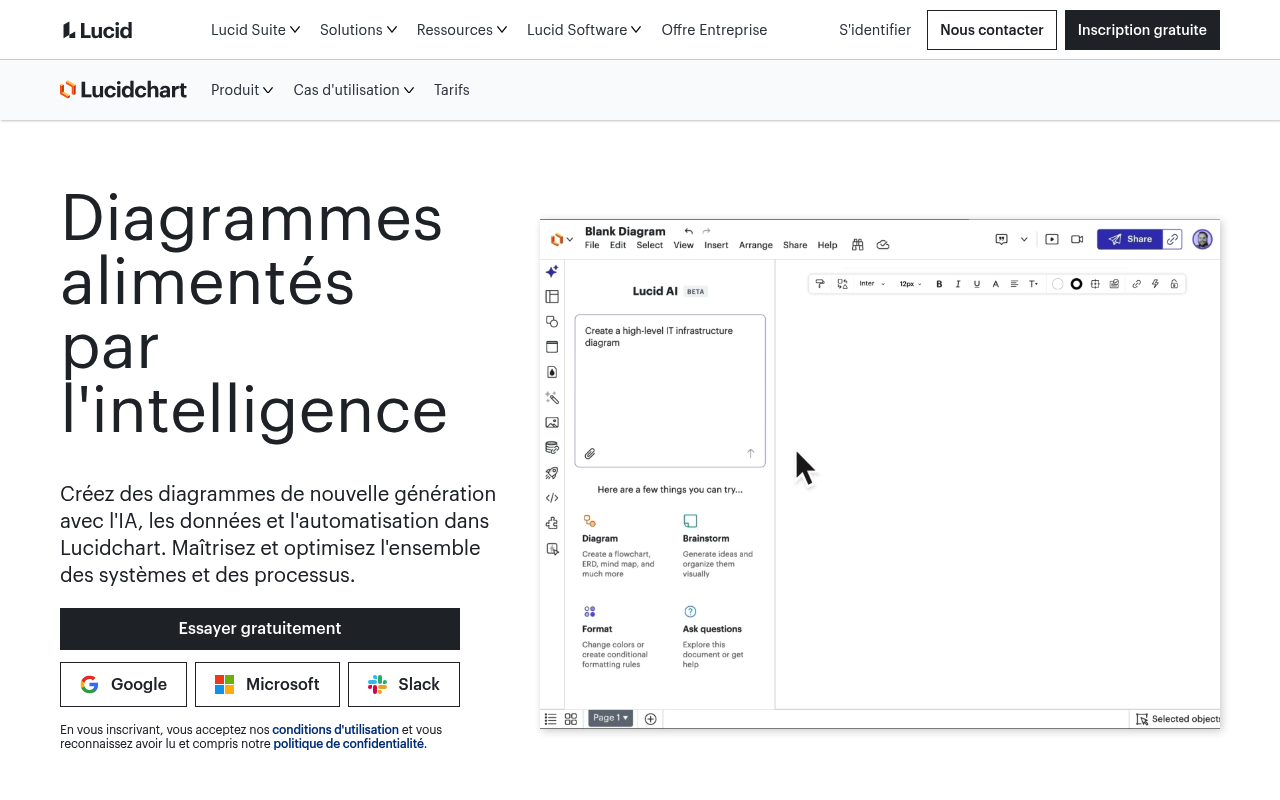Open the user avatar profile
This screenshot has height=800, width=1280.
pyautogui.click(x=1202, y=239)
